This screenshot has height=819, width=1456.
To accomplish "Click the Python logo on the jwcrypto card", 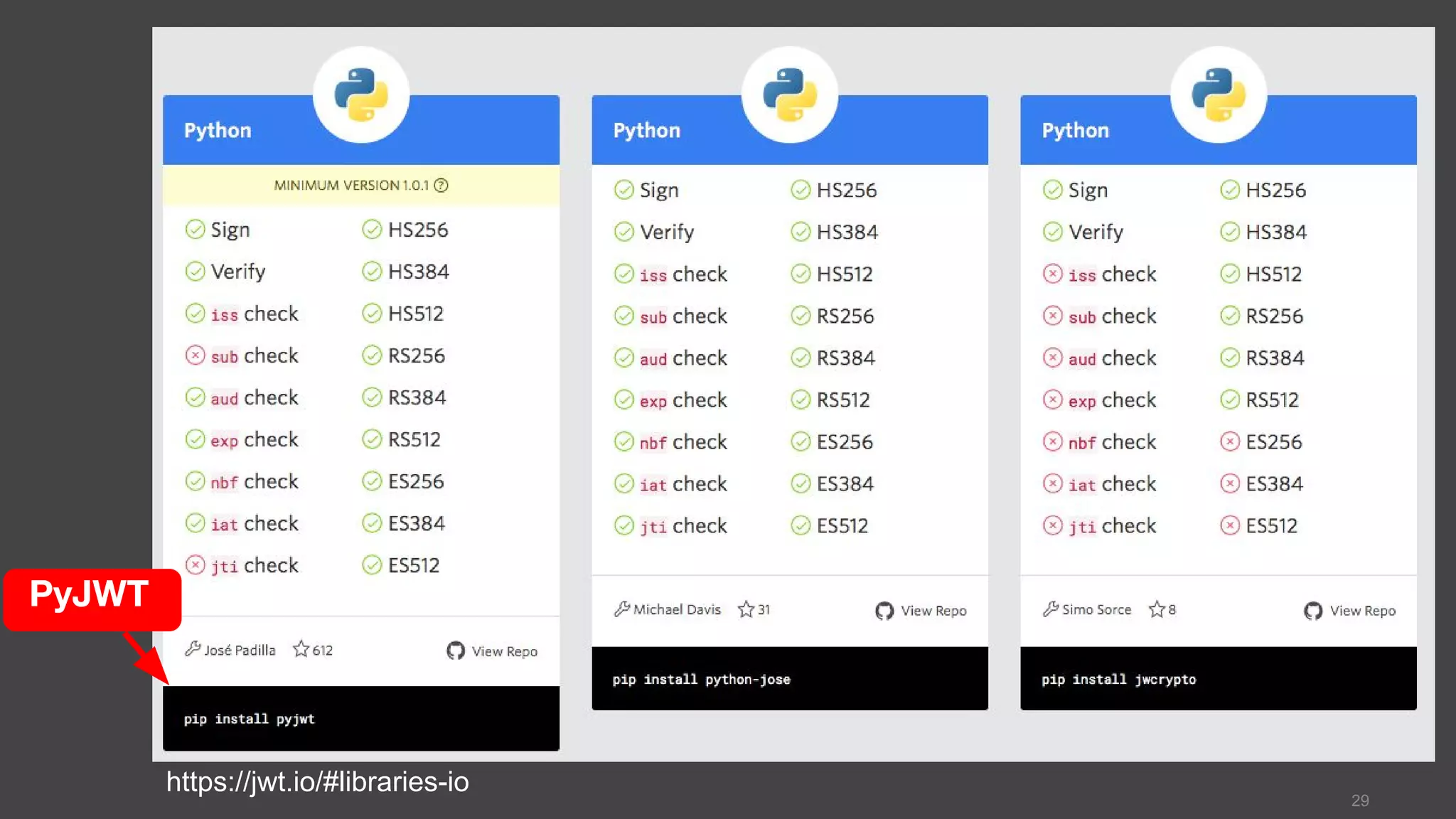I will tap(1219, 95).
